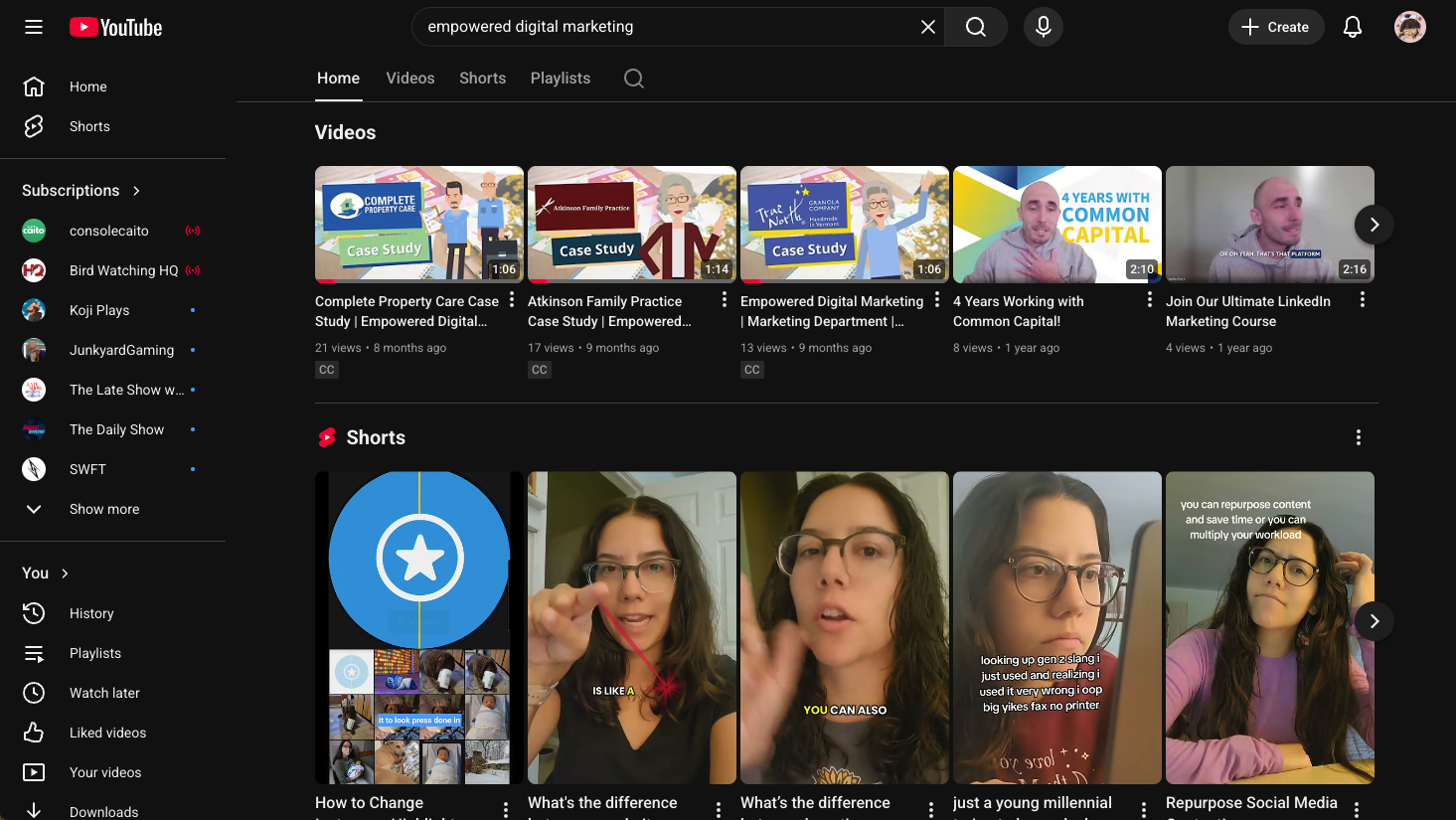Open Liked videos from the sidebar
Image resolution: width=1456 pixels, height=820 pixels.
click(x=105, y=733)
